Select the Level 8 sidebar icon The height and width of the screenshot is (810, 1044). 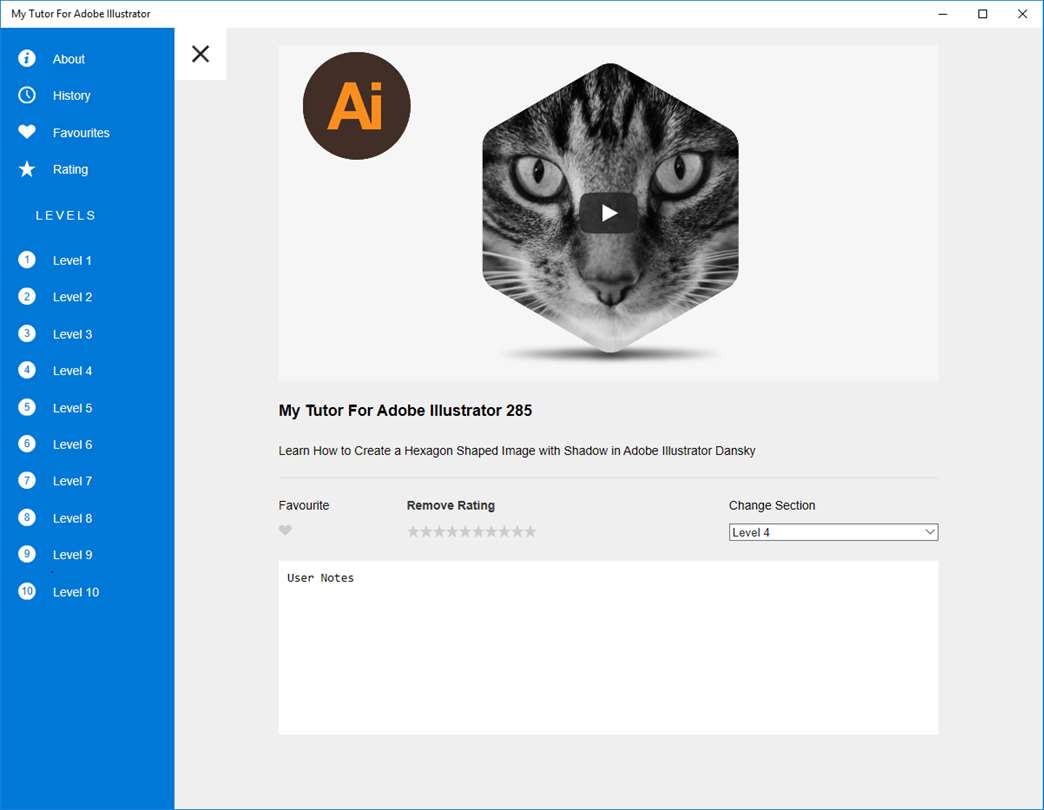click(27, 518)
